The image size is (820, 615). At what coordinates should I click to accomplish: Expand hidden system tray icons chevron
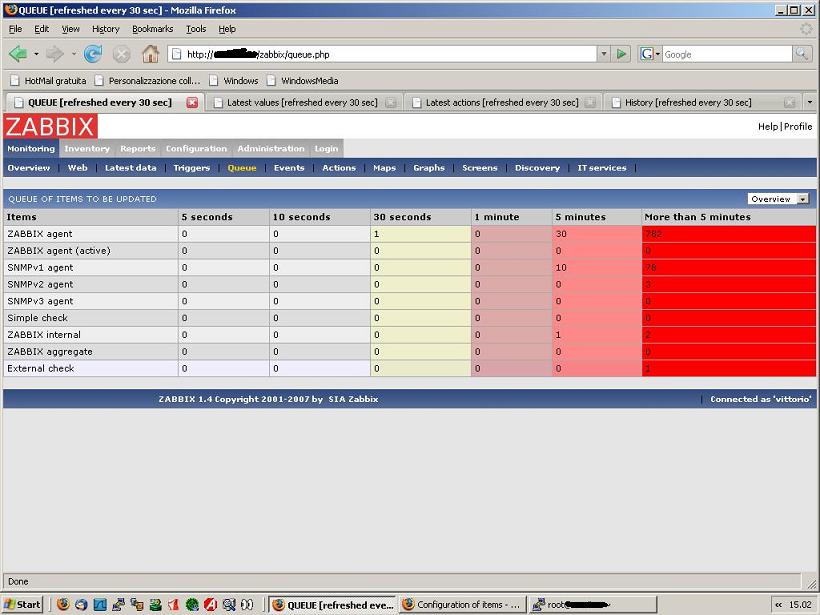pos(779,605)
